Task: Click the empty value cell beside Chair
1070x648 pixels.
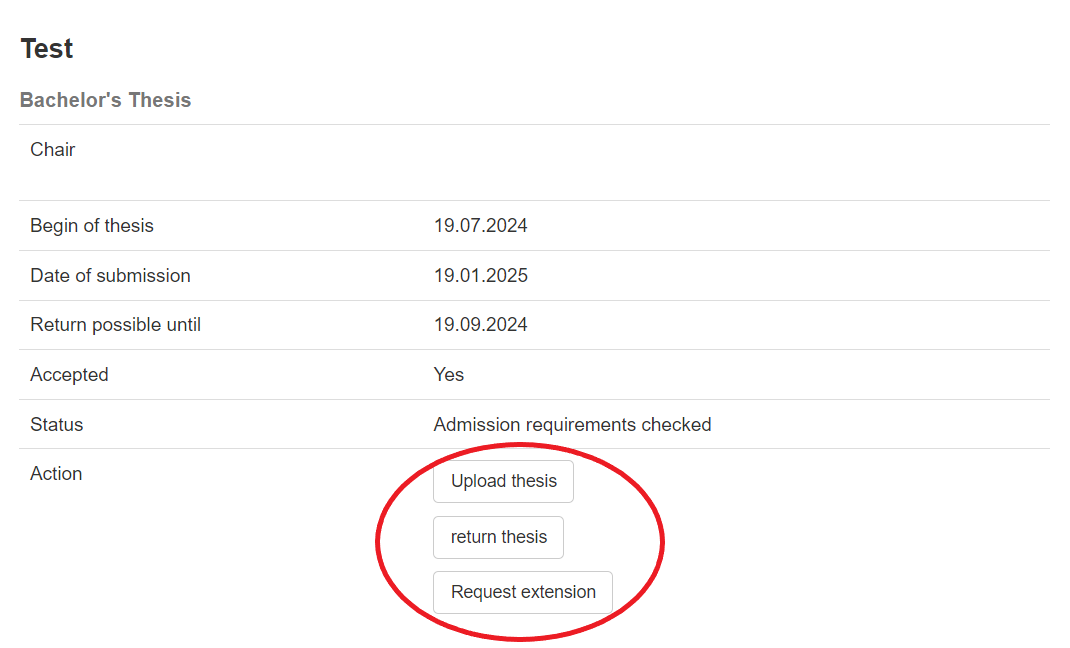Action: click(x=700, y=162)
